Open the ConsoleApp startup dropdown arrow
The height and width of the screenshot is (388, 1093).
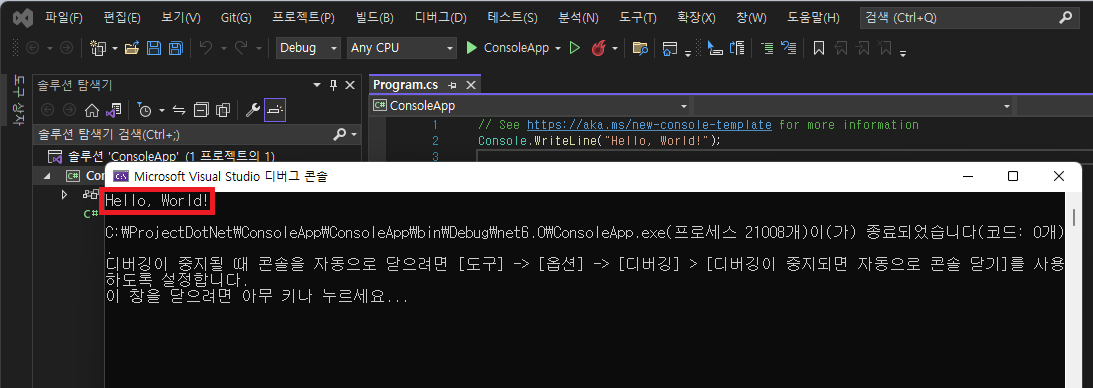tap(558, 48)
